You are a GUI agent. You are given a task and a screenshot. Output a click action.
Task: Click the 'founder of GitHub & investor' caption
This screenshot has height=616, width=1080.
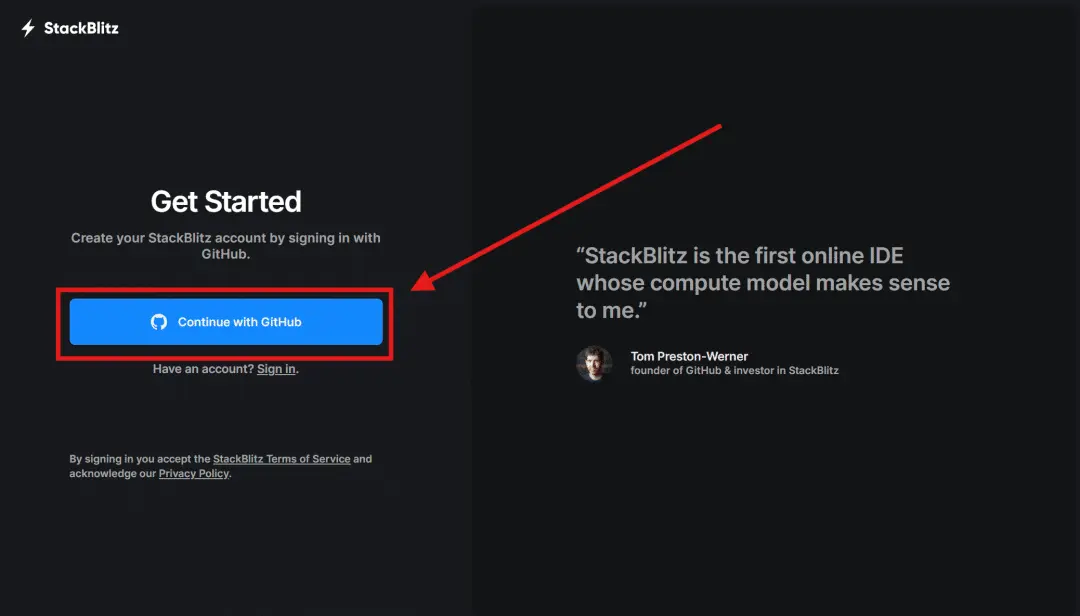734,371
